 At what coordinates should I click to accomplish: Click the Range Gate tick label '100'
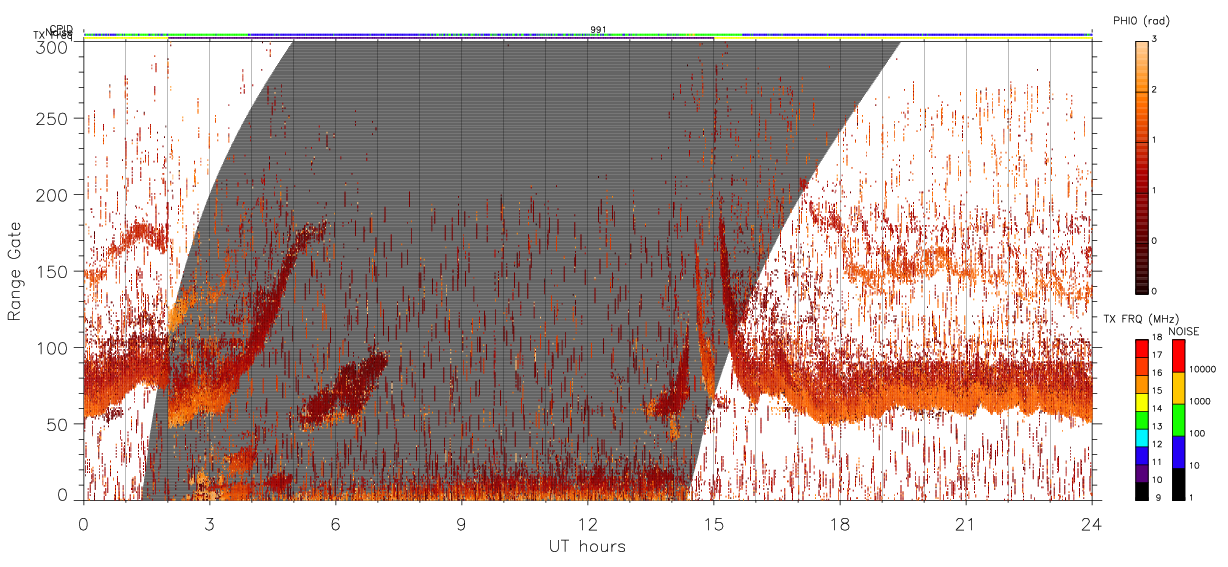tap(54, 348)
